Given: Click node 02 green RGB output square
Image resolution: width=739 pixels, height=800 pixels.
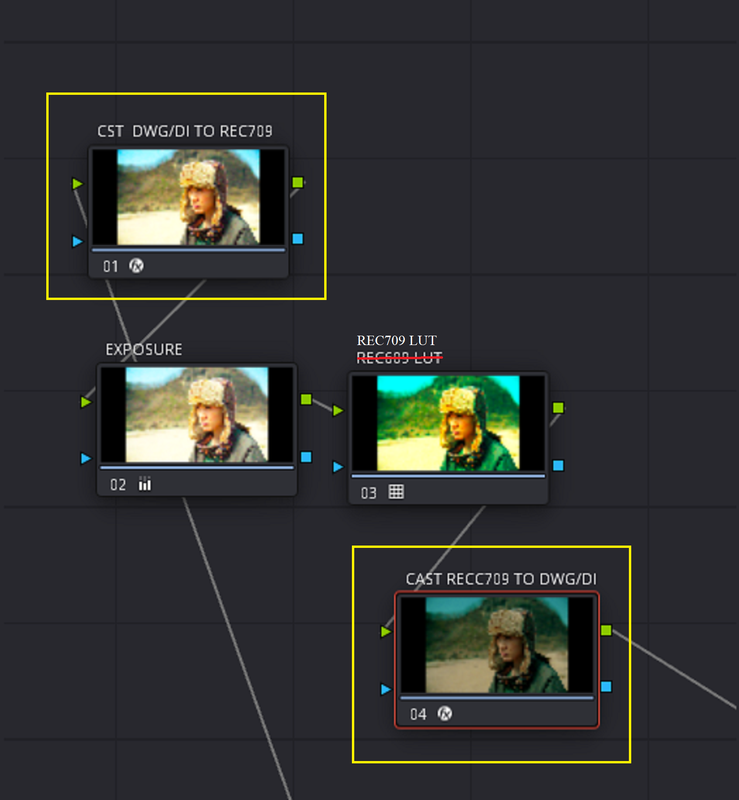Looking at the screenshot, I should coord(306,399).
